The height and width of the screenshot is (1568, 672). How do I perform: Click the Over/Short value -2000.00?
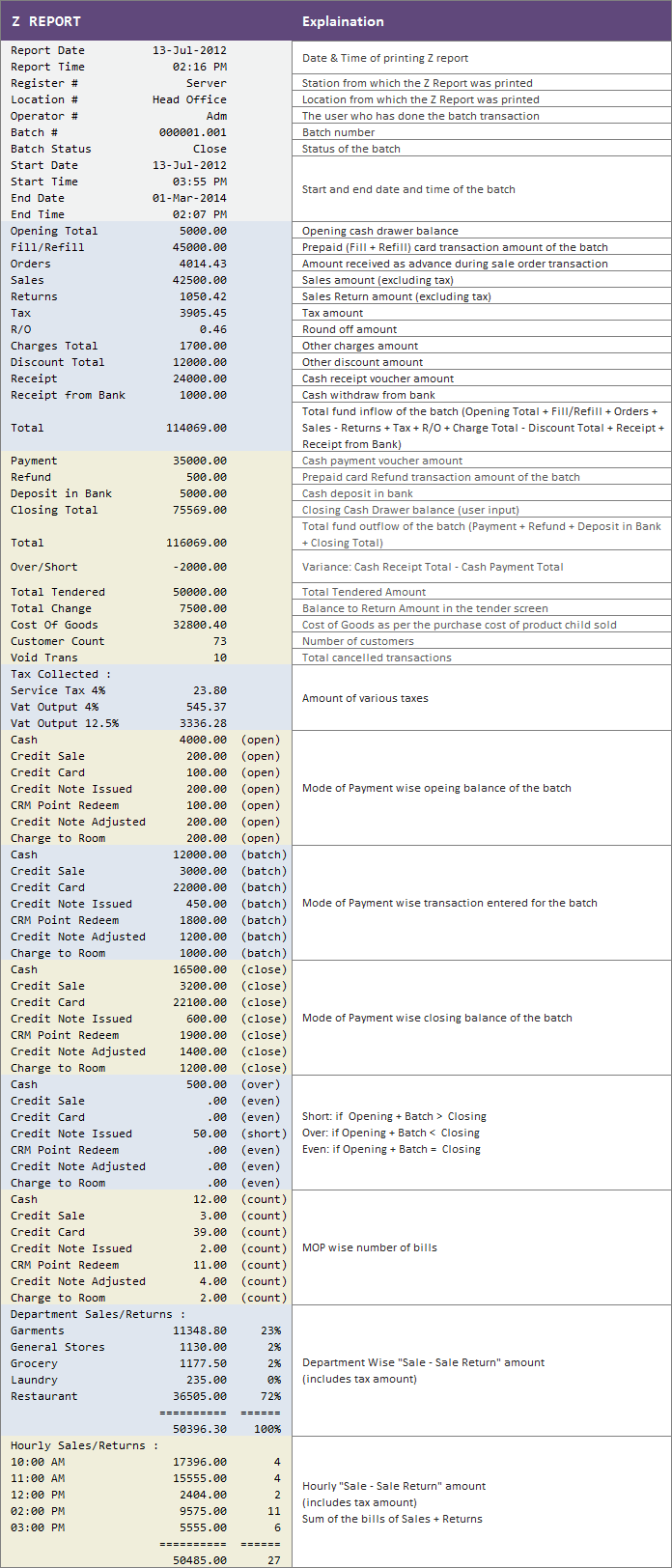pyautogui.click(x=200, y=567)
